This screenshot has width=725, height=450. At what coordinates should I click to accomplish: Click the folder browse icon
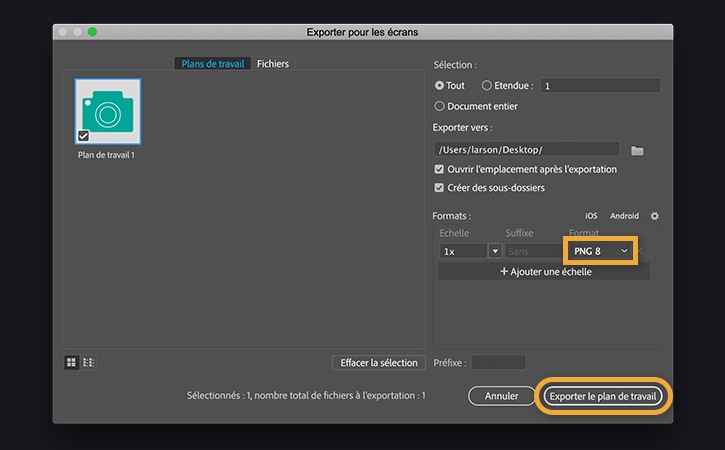coord(637,150)
